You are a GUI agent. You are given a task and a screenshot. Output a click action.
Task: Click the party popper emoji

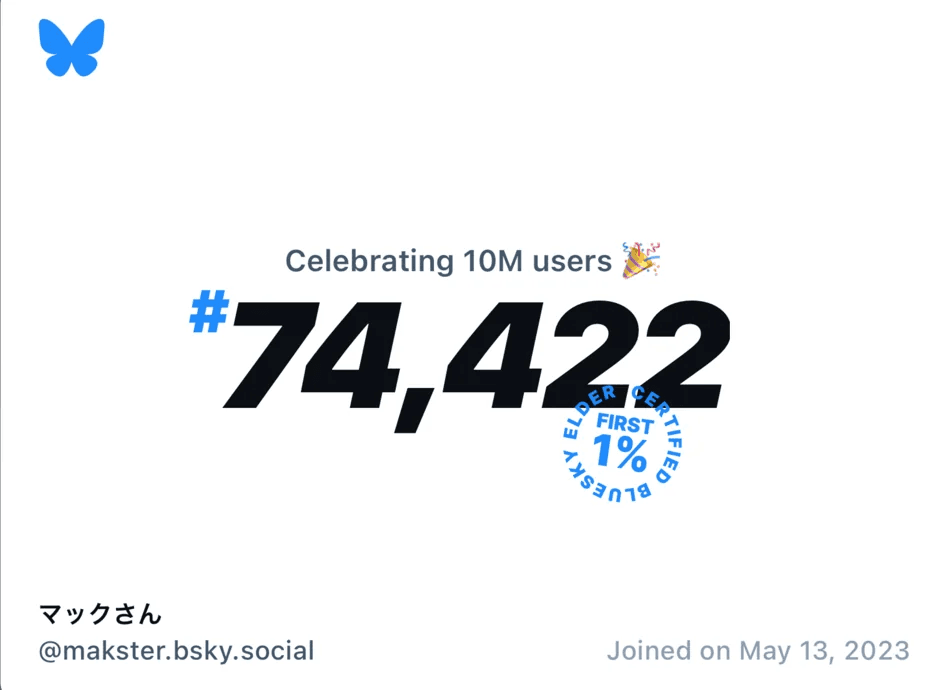pos(640,260)
